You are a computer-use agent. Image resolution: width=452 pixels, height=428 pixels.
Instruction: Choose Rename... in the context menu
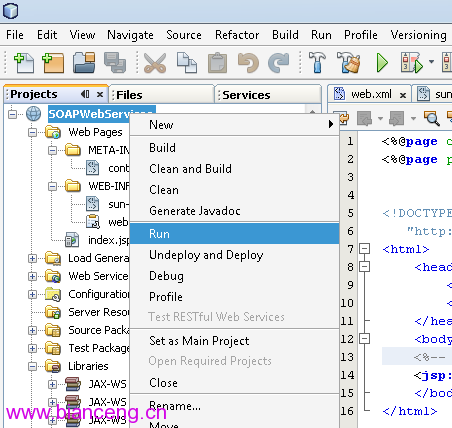pos(234,406)
